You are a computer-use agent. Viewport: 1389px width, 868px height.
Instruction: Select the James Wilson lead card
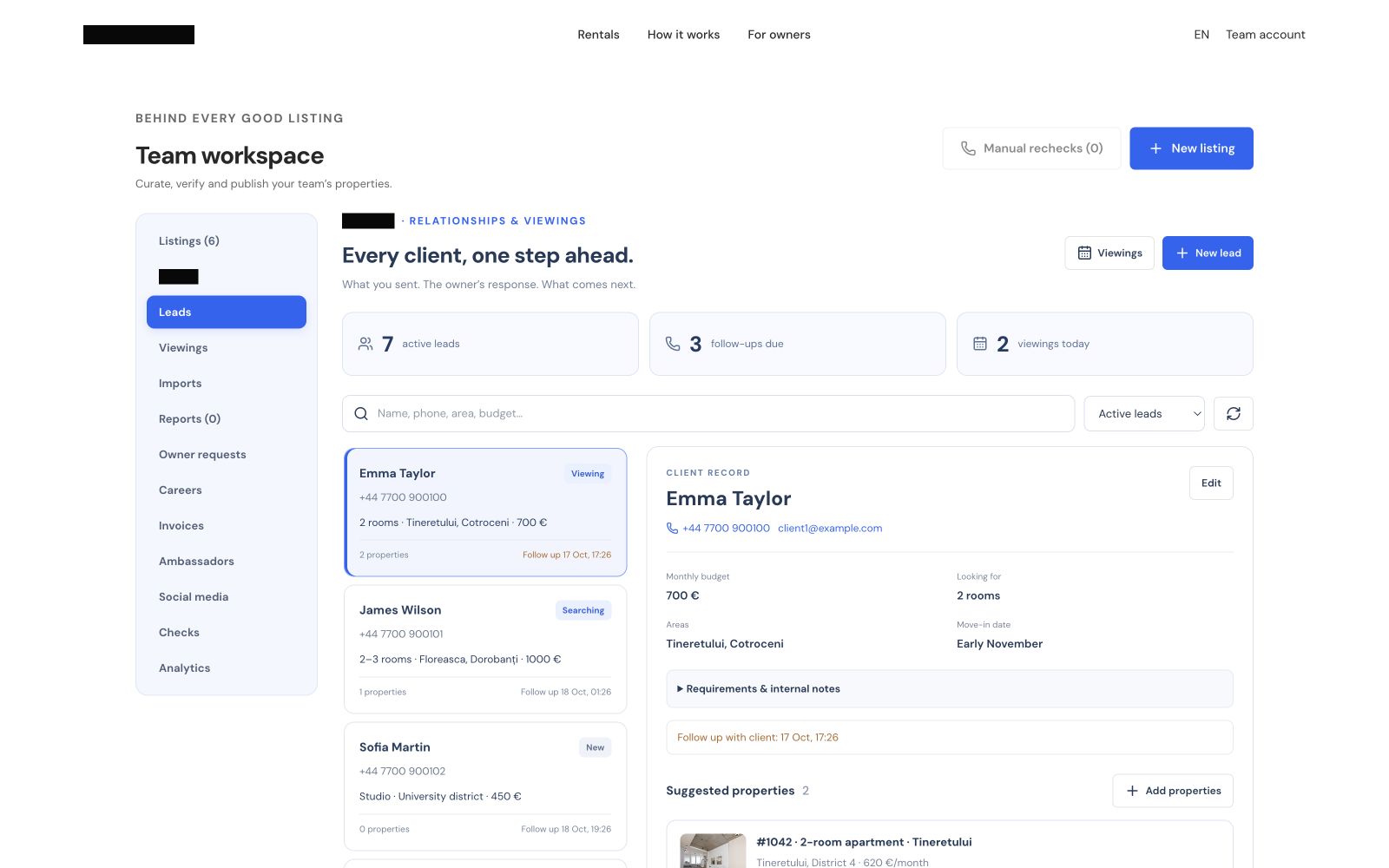click(485, 649)
